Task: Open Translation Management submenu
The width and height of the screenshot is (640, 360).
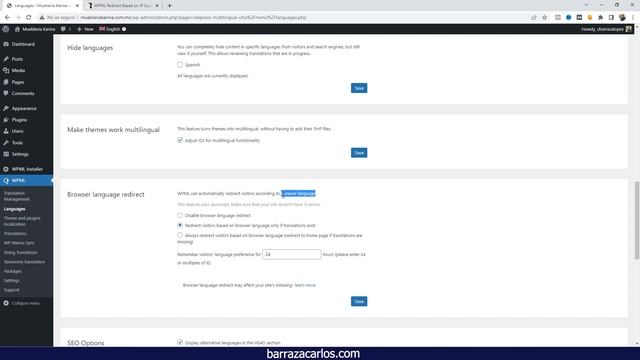Action: (x=16, y=196)
